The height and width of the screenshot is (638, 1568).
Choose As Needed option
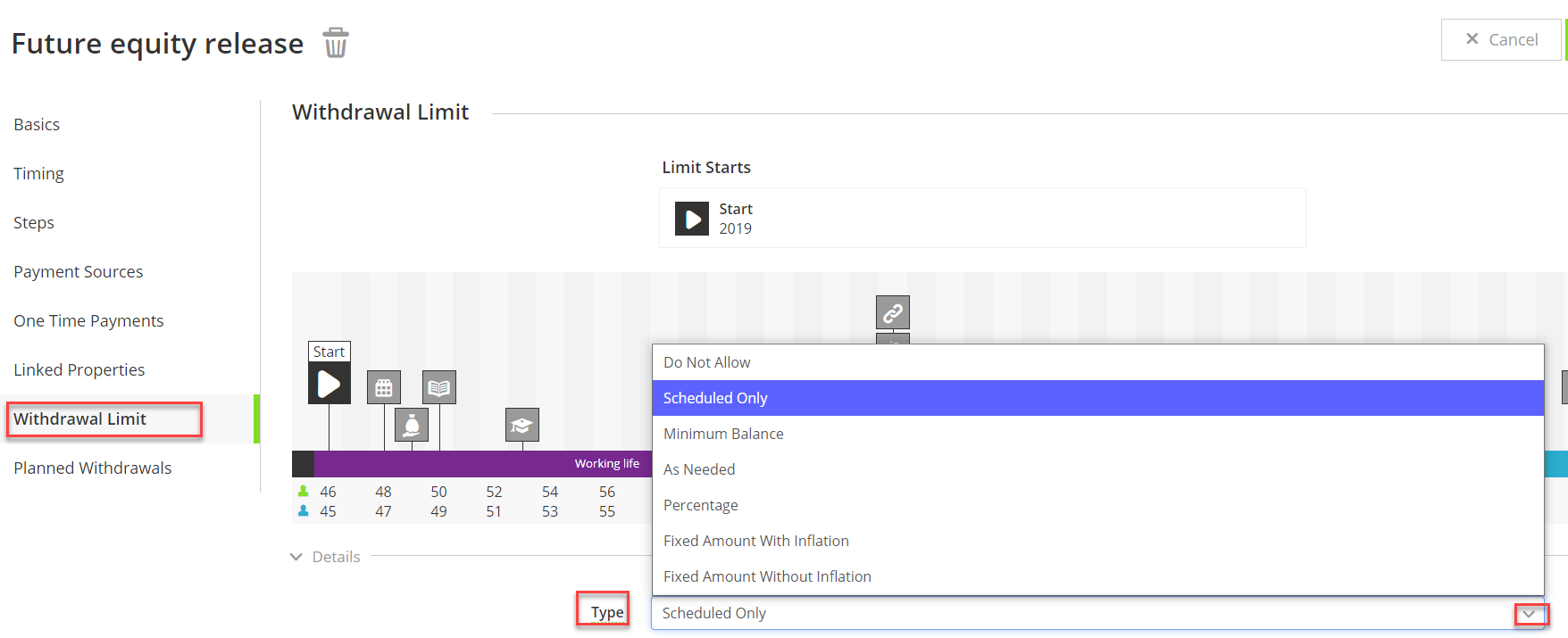coord(1097,469)
